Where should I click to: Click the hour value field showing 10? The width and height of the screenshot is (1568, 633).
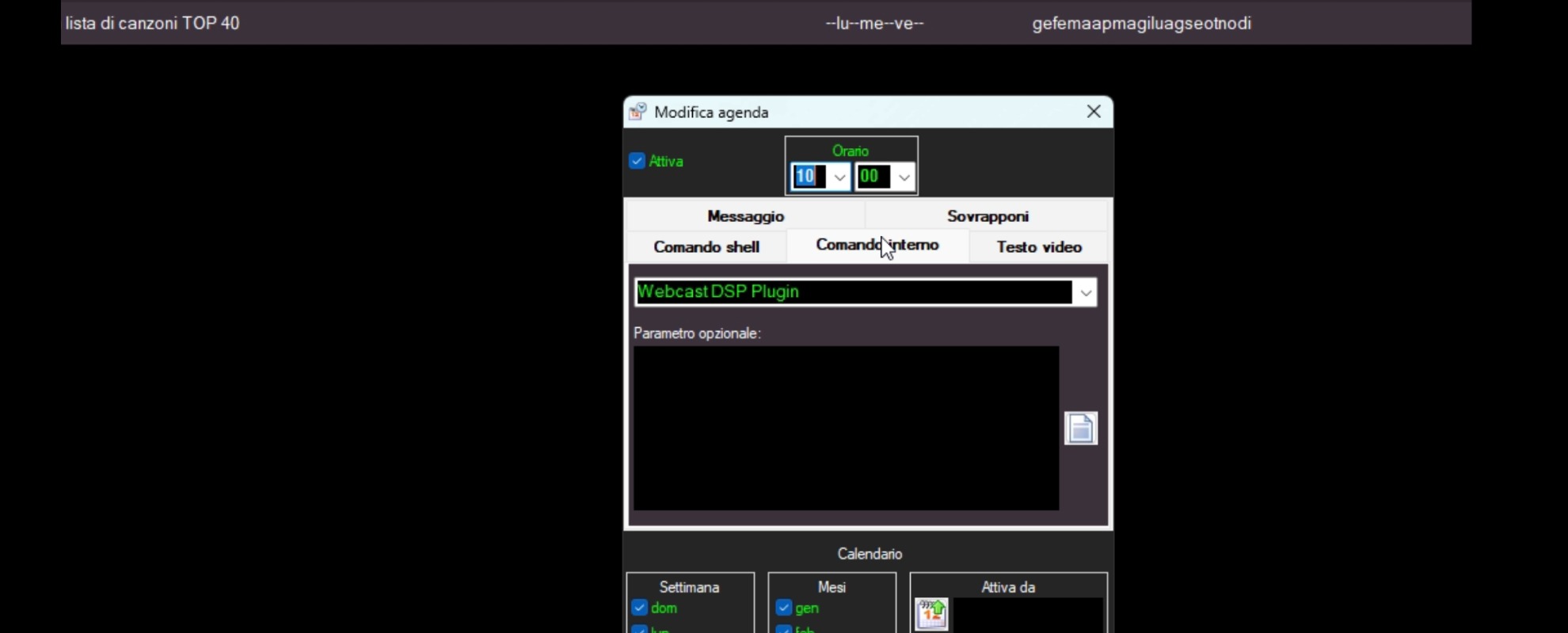click(x=809, y=177)
